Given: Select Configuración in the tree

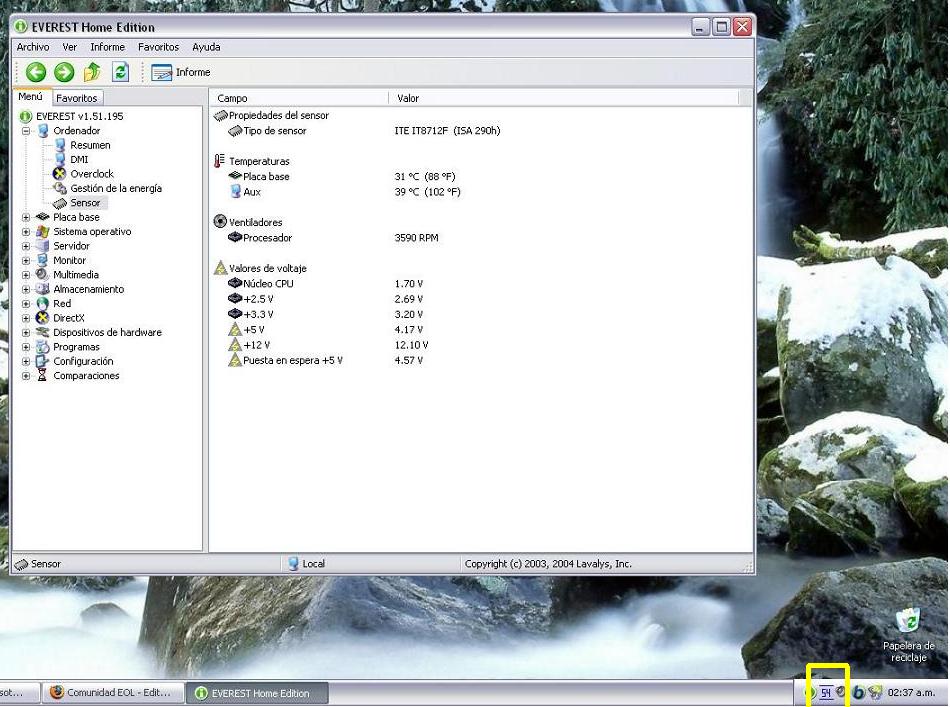Looking at the screenshot, I should click(83, 361).
